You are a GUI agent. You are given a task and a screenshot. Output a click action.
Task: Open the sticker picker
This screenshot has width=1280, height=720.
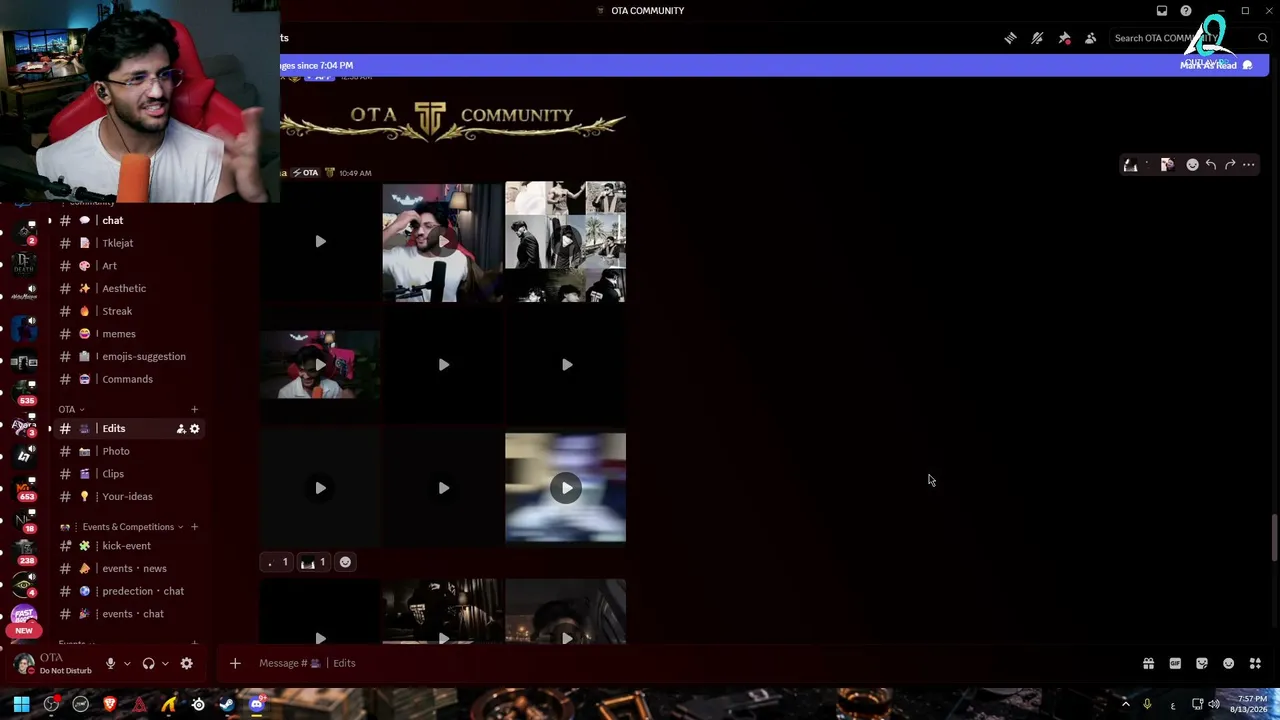click(1202, 663)
